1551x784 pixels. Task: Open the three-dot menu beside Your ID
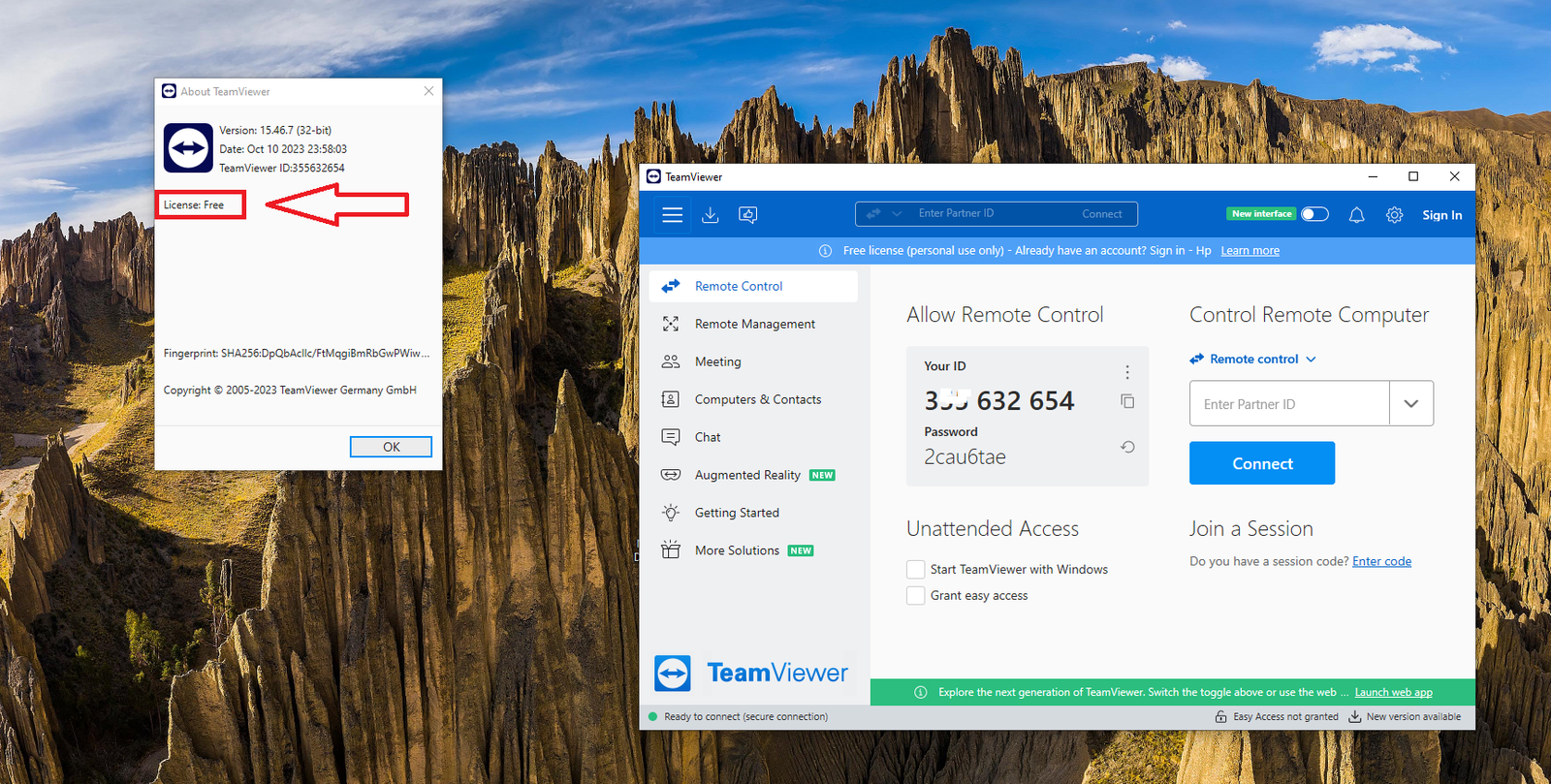[1127, 372]
